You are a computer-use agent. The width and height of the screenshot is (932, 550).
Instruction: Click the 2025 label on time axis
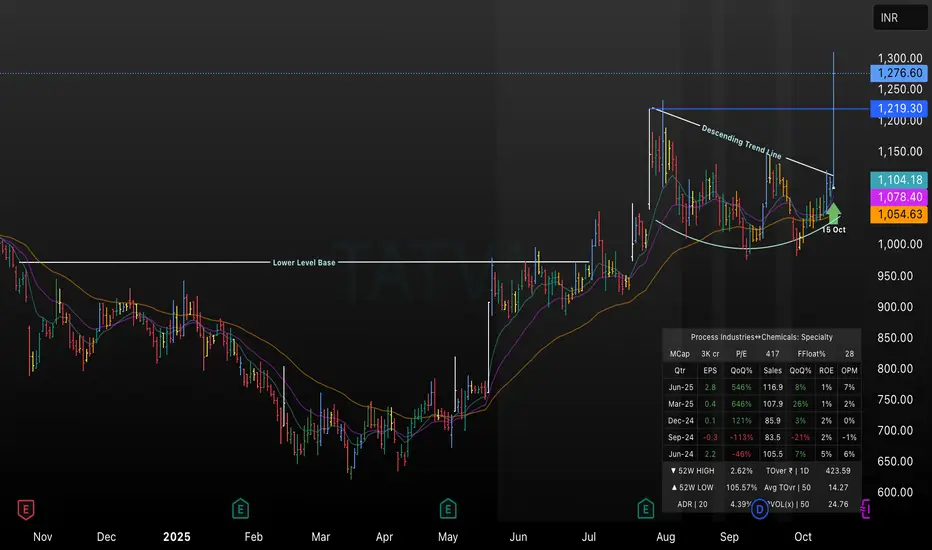coord(176,537)
